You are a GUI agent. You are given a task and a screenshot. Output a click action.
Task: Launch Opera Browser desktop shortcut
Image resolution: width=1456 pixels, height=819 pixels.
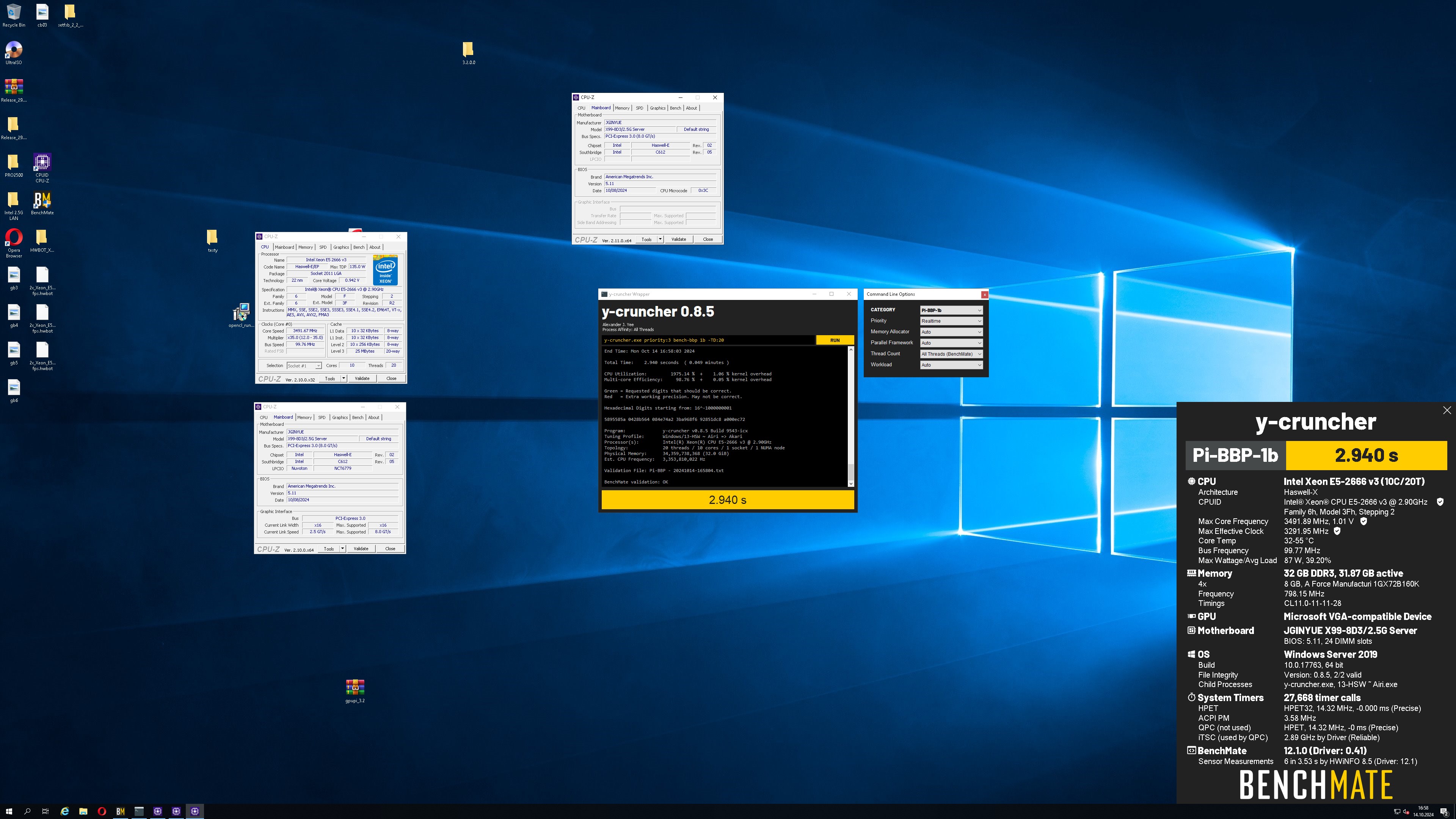[x=14, y=243]
